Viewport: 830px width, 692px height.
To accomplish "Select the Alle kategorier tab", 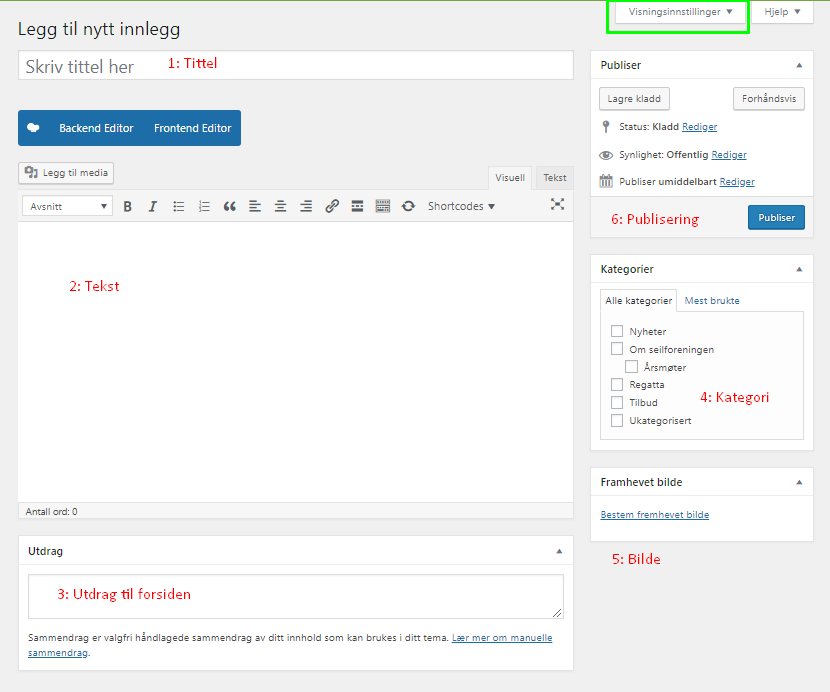I will pos(638,301).
